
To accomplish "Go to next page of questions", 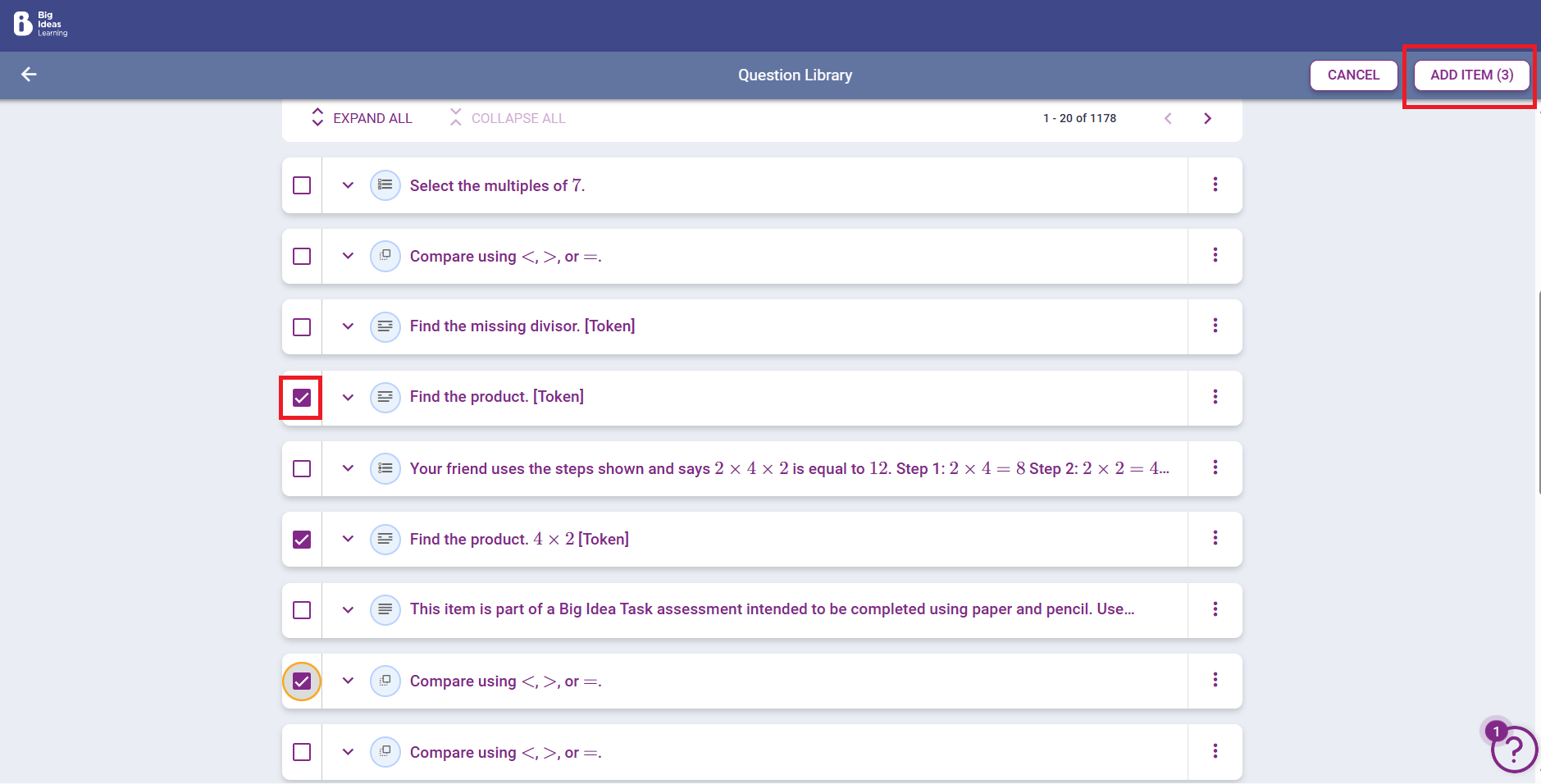I will [1207, 118].
